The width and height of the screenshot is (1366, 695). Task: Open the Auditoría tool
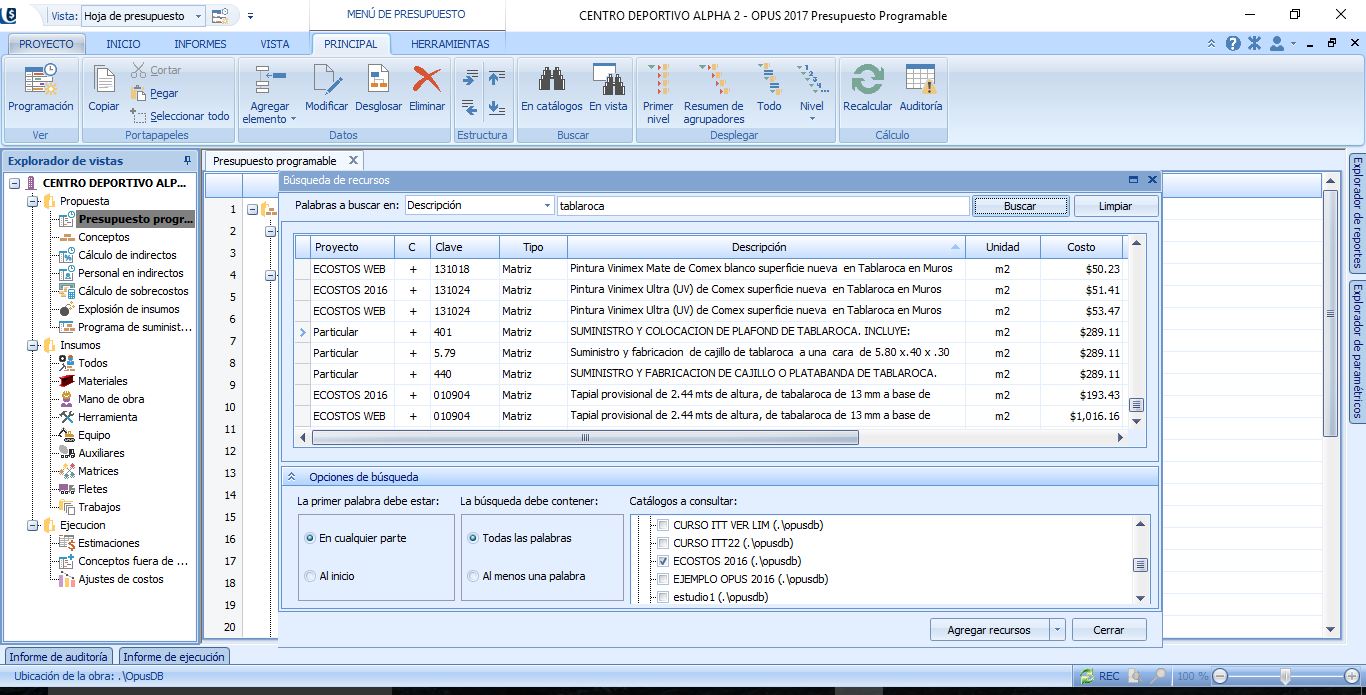(x=920, y=82)
